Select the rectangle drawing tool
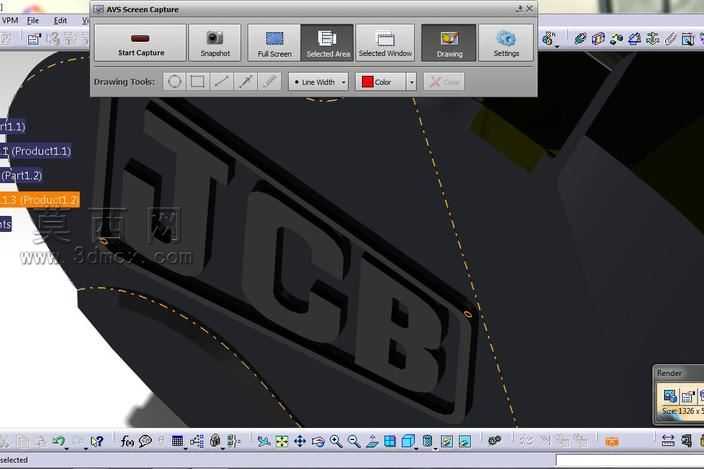 click(x=198, y=82)
